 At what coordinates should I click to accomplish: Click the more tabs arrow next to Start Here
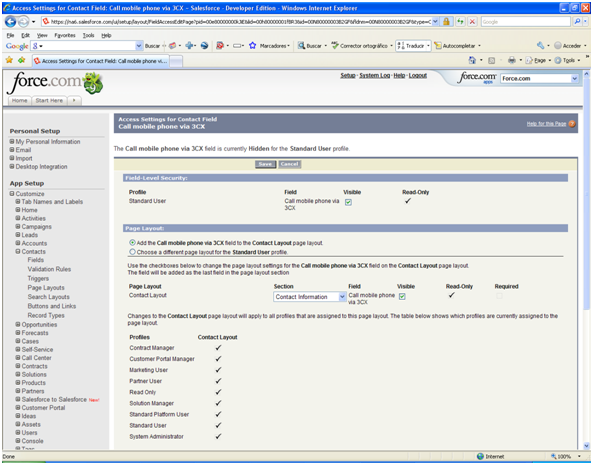click(74, 101)
